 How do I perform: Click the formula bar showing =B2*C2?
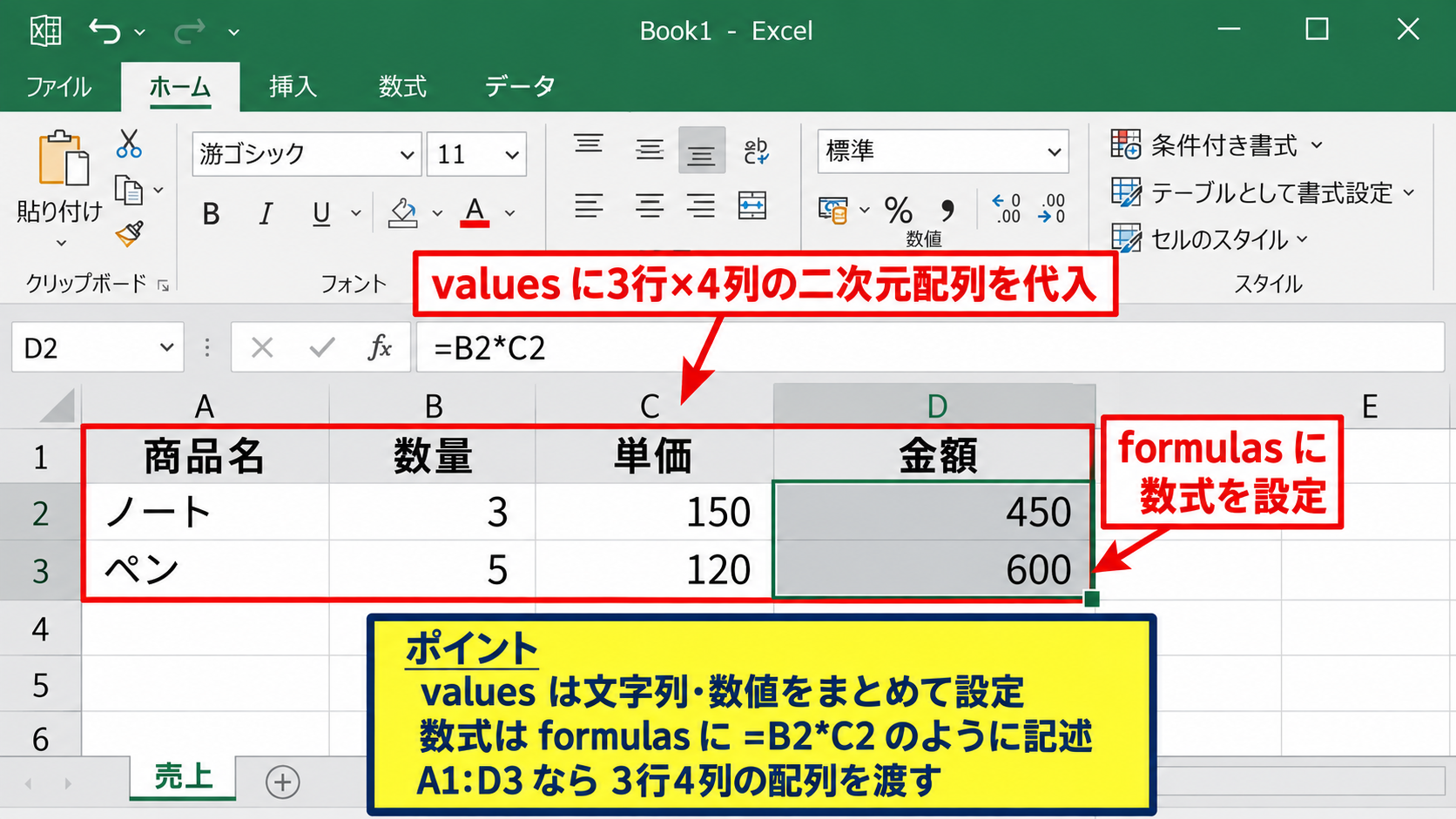click(x=930, y=348)
